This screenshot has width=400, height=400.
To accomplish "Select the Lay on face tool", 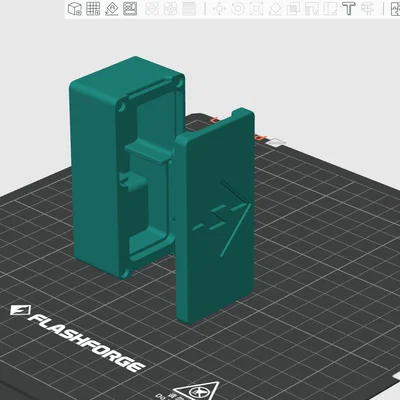I will click(x=275, y=9).
